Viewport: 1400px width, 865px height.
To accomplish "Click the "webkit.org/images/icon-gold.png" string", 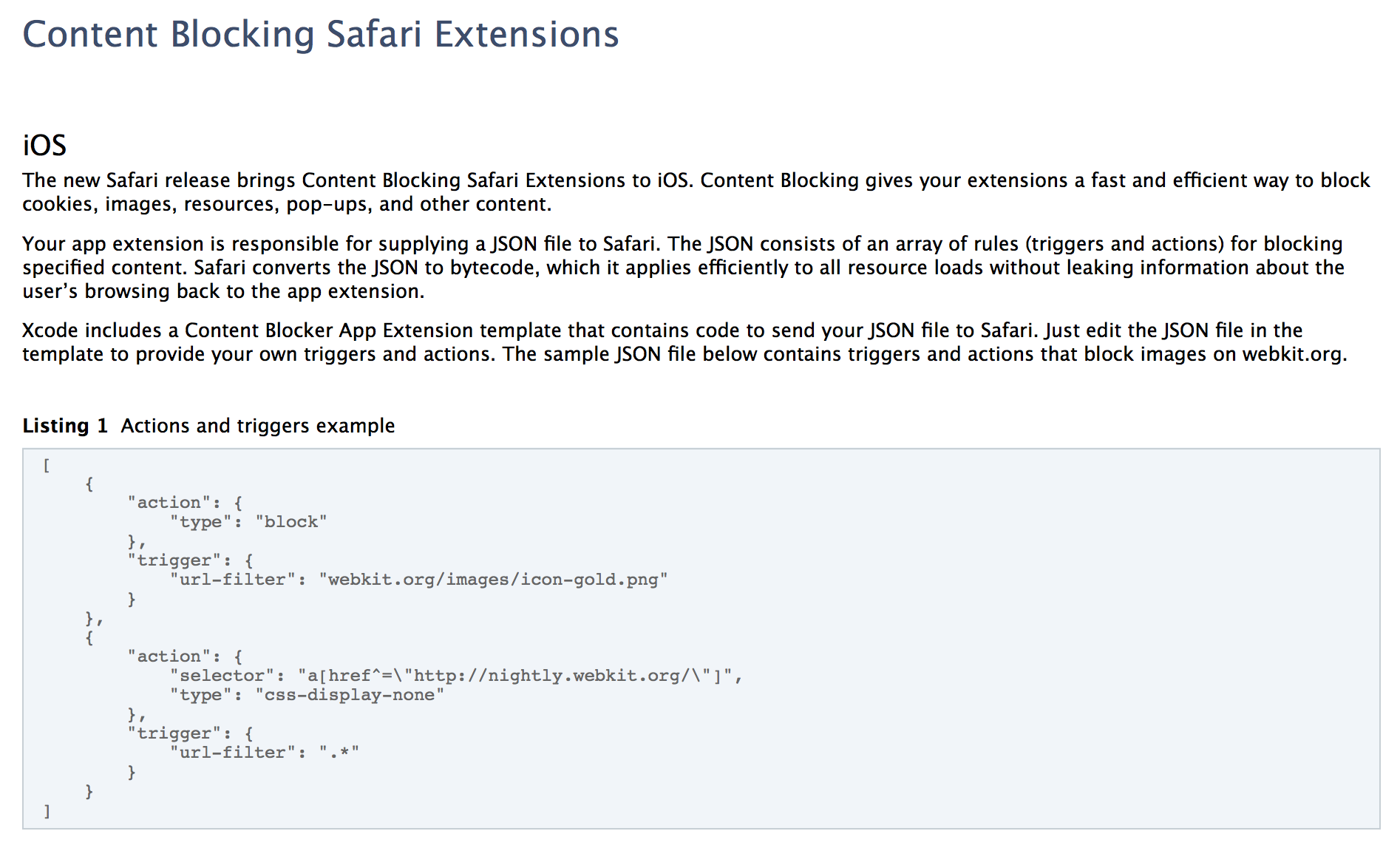I will pyautogui.click(x=493, y=580).
